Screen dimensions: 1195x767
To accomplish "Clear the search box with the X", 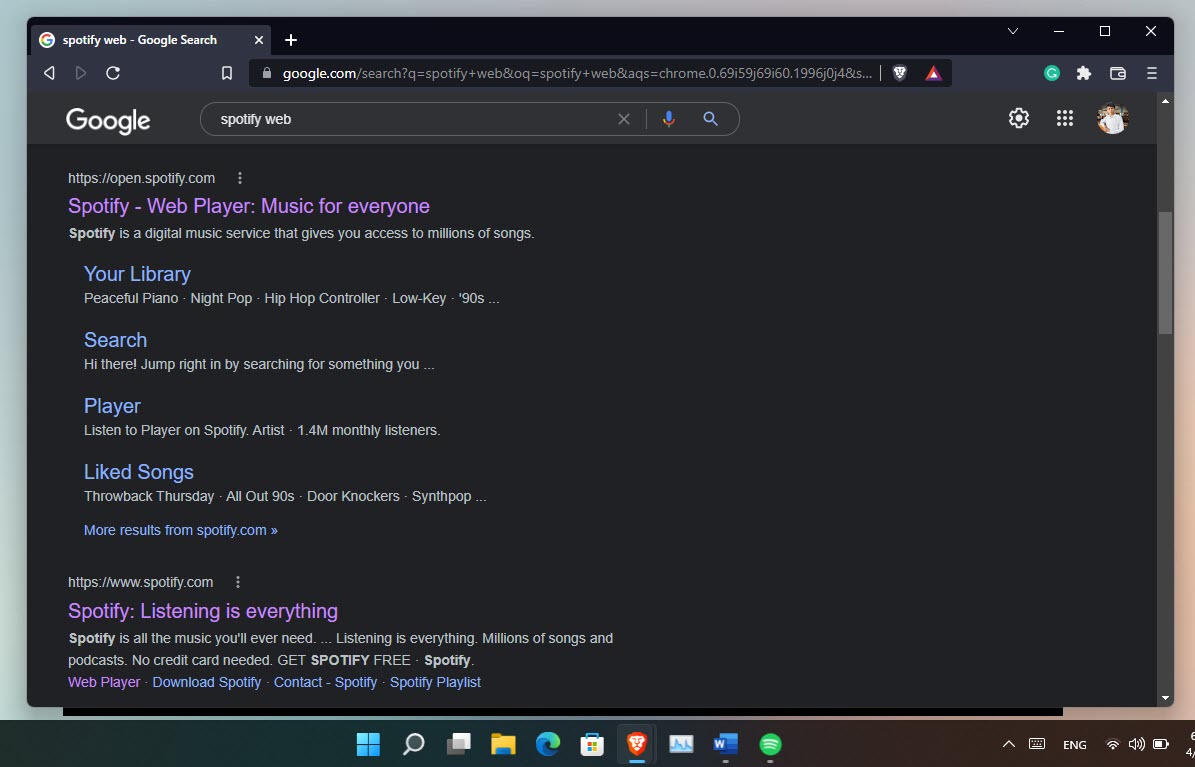I will coord(623,119).
